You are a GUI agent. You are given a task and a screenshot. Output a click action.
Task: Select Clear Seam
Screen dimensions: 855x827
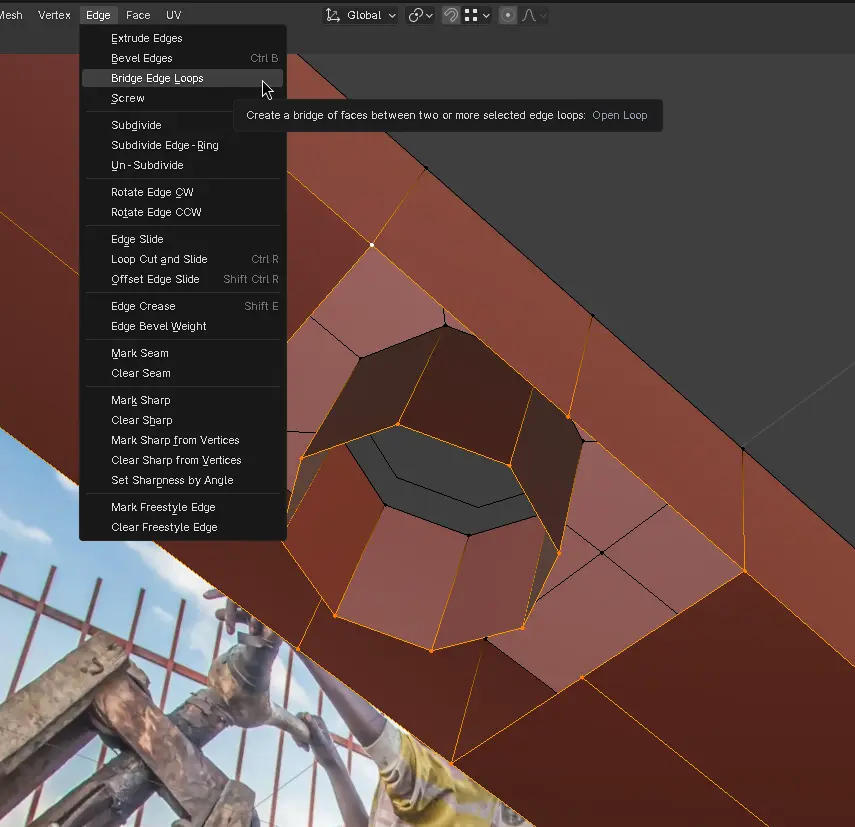(x=183, y=373)
